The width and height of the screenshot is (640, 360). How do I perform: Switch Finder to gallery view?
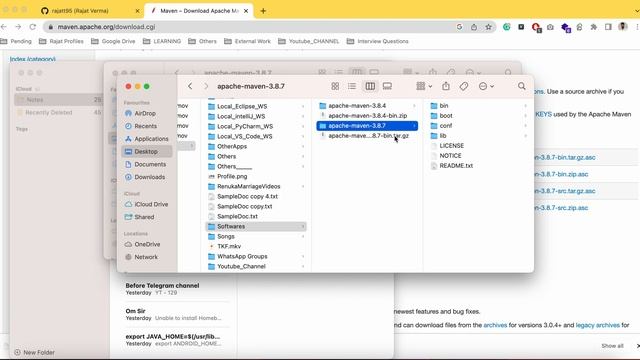tap(387, 86)
